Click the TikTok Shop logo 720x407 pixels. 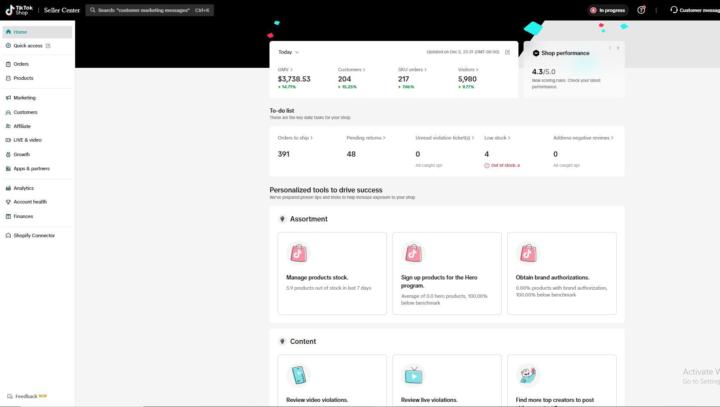(x=19, y=10)
